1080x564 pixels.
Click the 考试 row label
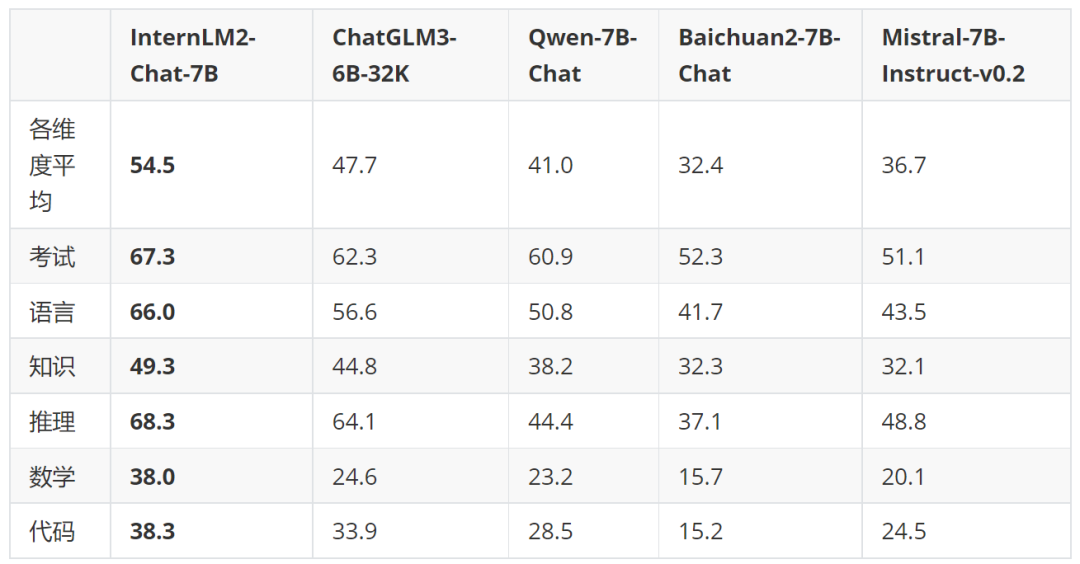(x=52, y=257)
